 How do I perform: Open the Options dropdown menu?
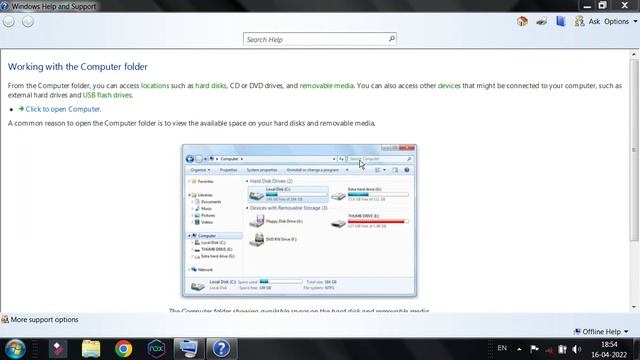tap(620, 22)
